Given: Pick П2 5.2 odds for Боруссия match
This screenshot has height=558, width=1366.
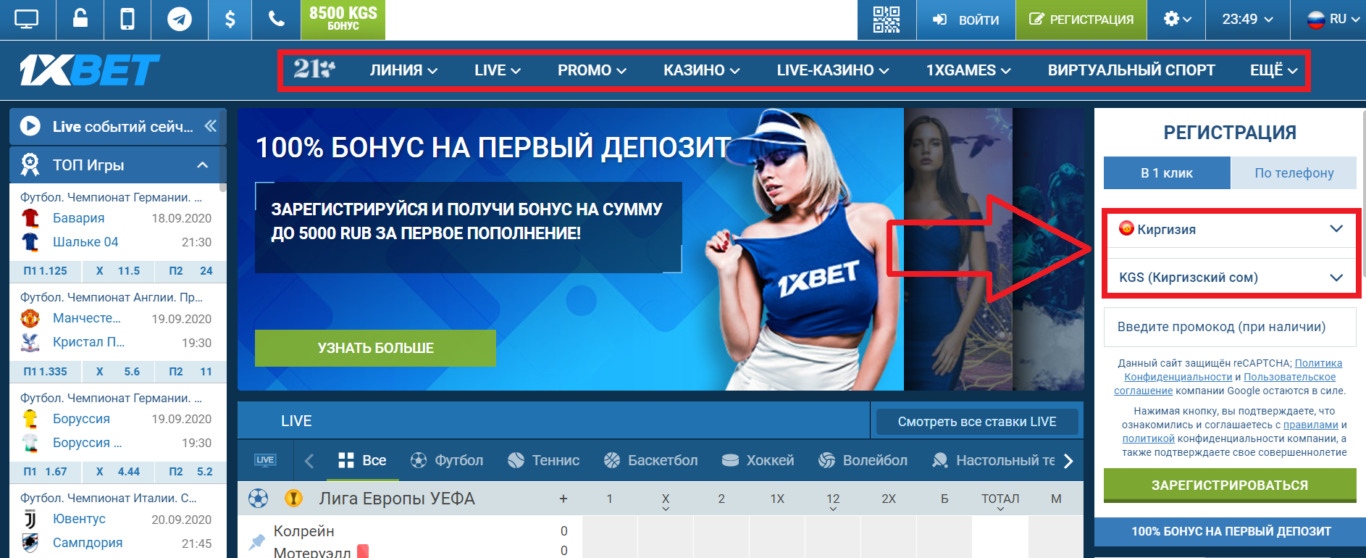Looking at the screenshot, I should tap(189, 471).
